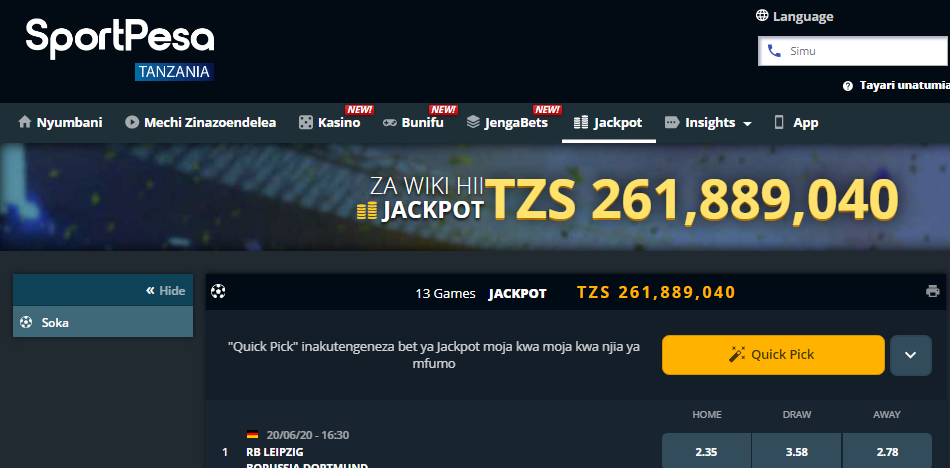950x468 pixels.
Task: Click the print icon in Jackpot header
Action: [932, 292]
